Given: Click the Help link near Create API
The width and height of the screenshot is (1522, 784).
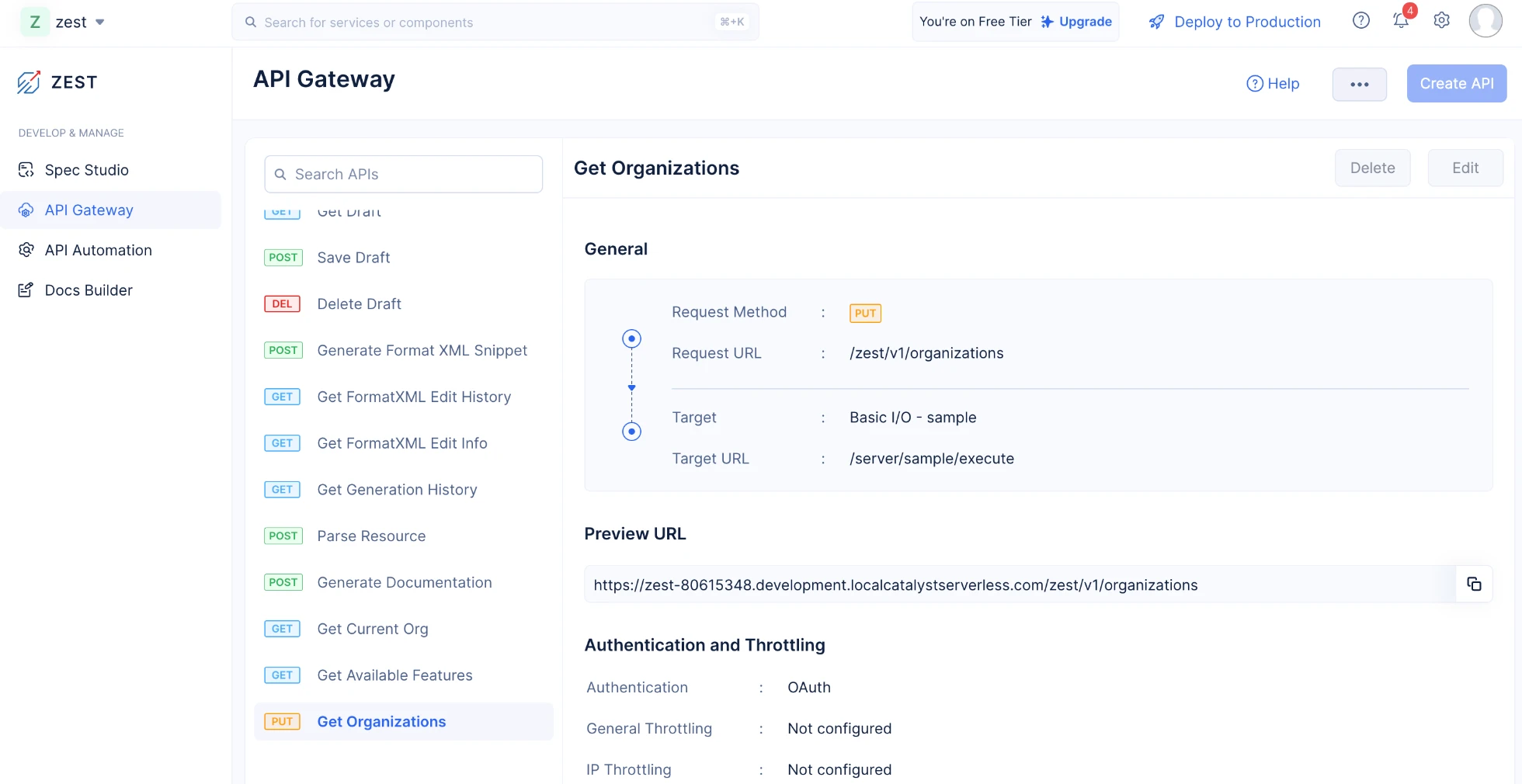Looking at the screenshot, I should click(x=1273, y=84).
